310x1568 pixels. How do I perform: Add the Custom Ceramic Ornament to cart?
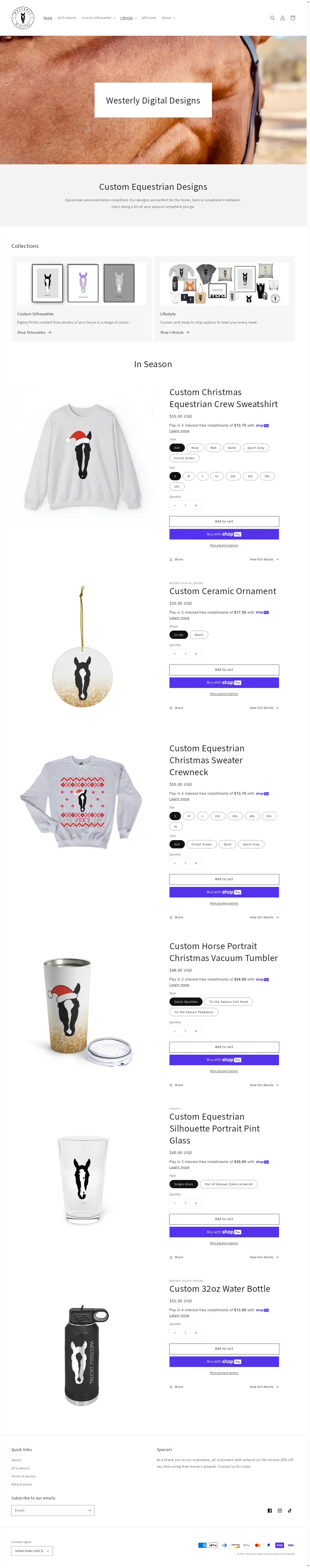(x=224, y=670)
